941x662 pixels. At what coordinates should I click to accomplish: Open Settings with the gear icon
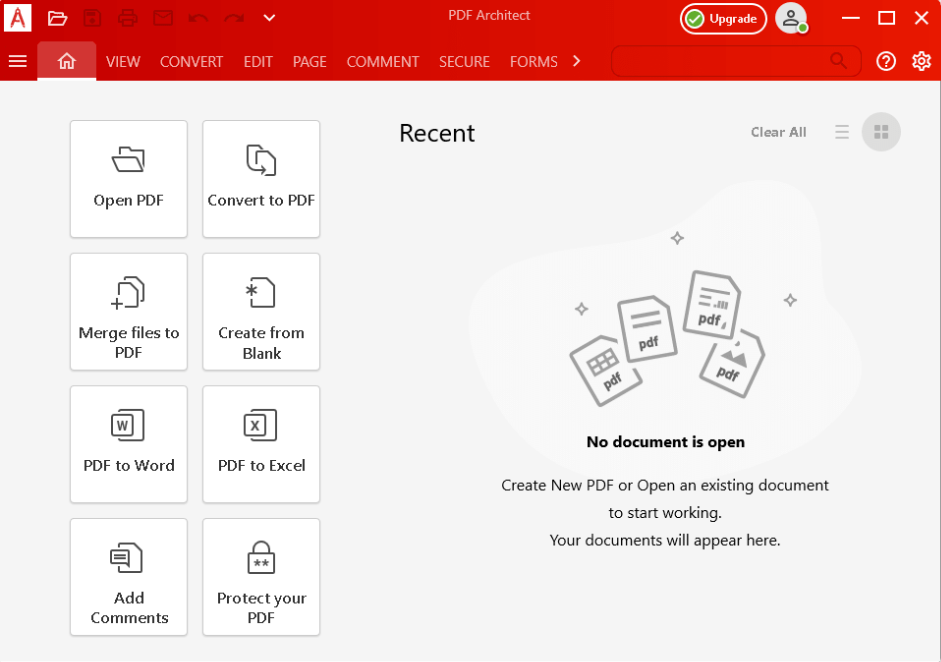921,61
